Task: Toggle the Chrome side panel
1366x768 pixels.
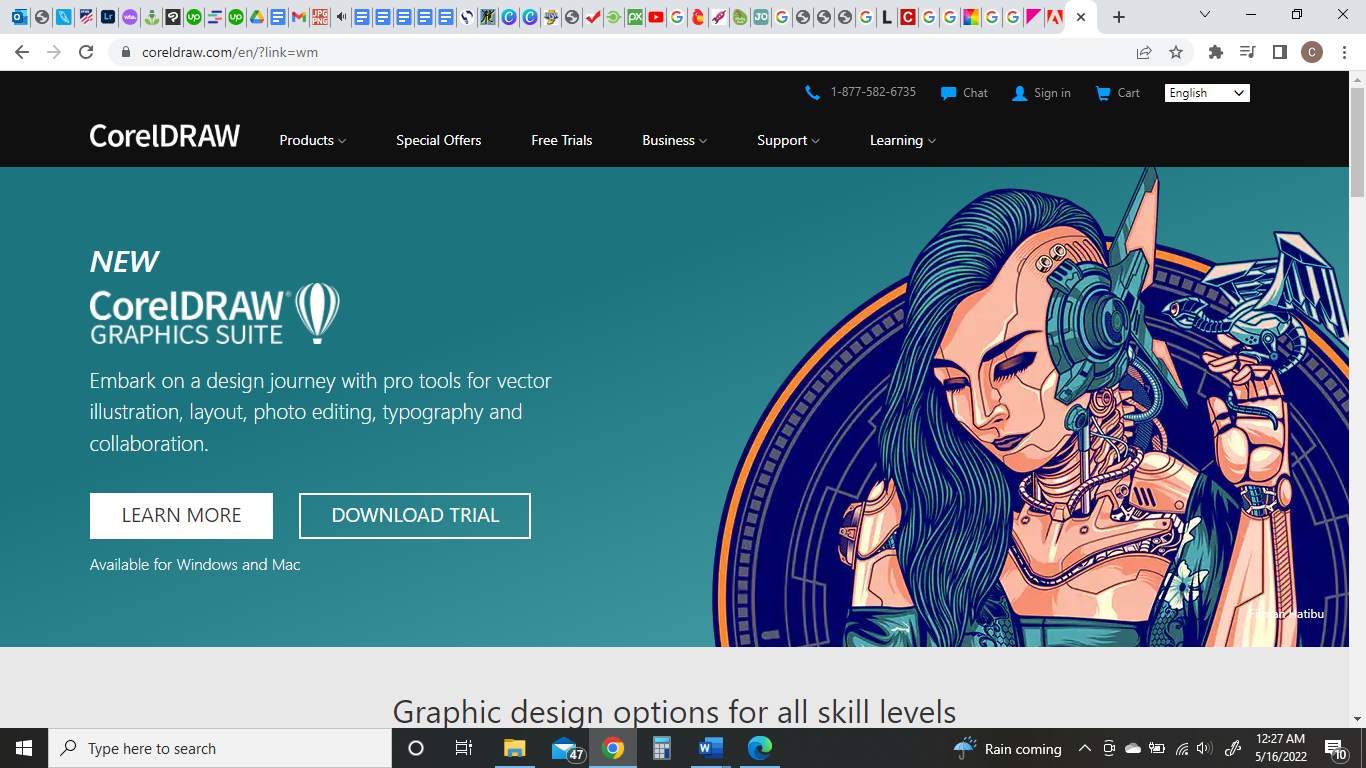Action: 1279,52
